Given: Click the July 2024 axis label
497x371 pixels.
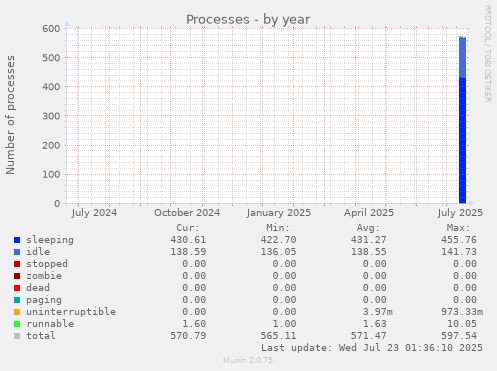Looking at the screenshot, I should tap(94, 213).
